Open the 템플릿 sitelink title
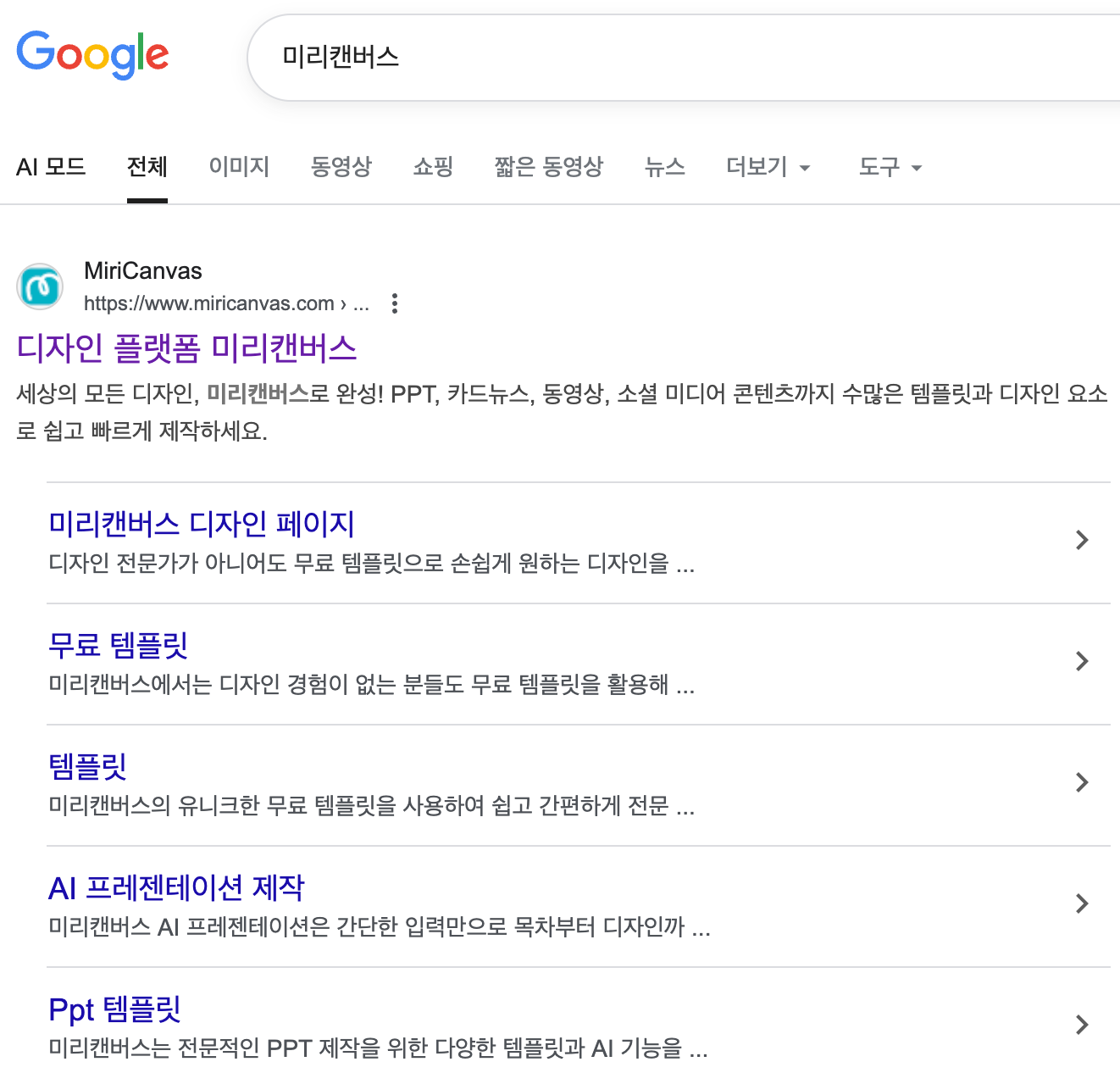This screenshot has width=1120, height=1073. pos(87,766)
